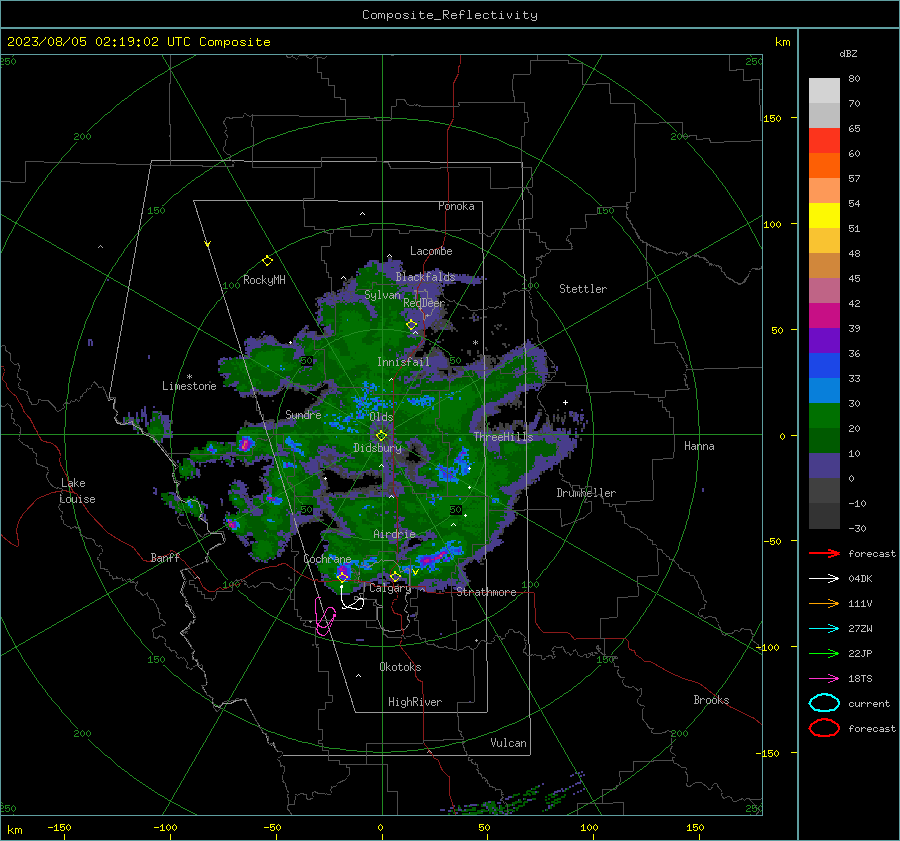Screen dimensions: 900x841
Task: Click the Banff town label
Action: [165, 557]
